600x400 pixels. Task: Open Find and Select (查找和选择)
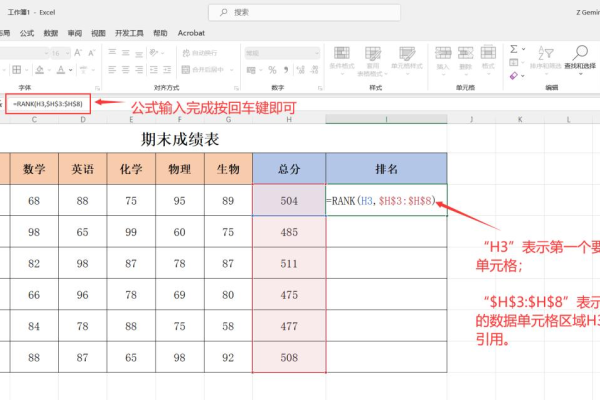[x=580, y=59]
